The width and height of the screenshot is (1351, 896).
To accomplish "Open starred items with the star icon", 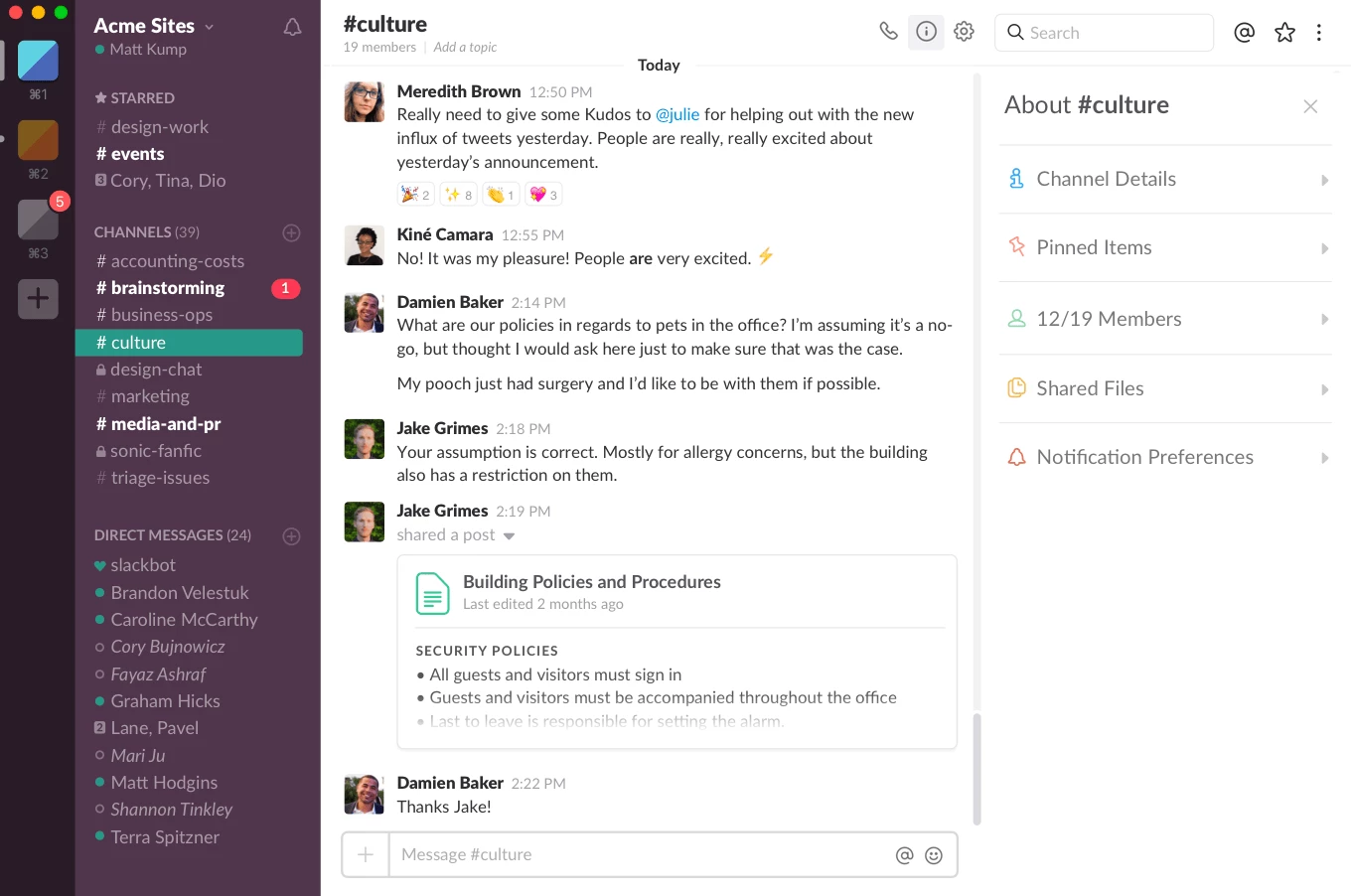I will 1284,33.
